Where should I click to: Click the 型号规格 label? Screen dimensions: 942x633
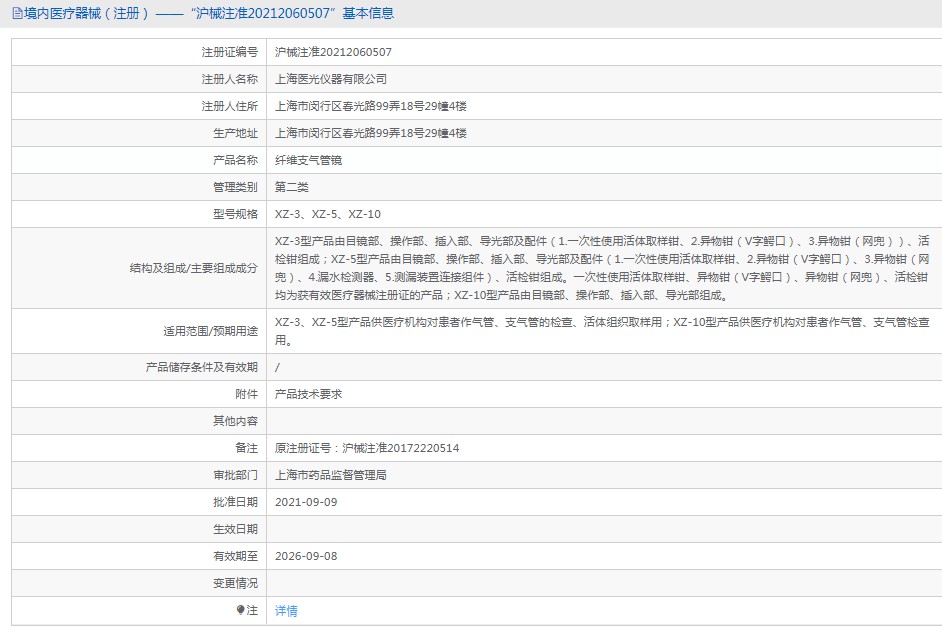(x=236, y=214)
